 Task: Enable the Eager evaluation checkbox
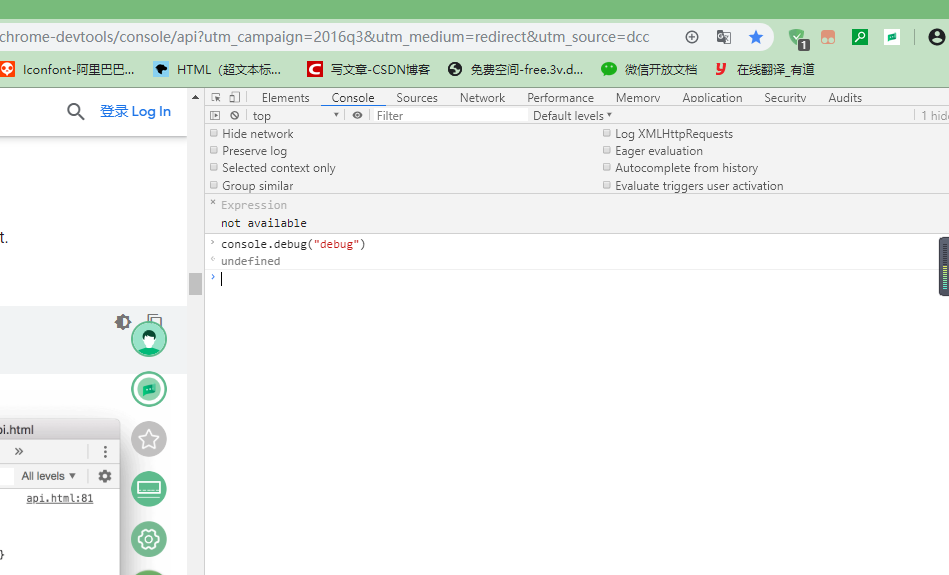606,150
